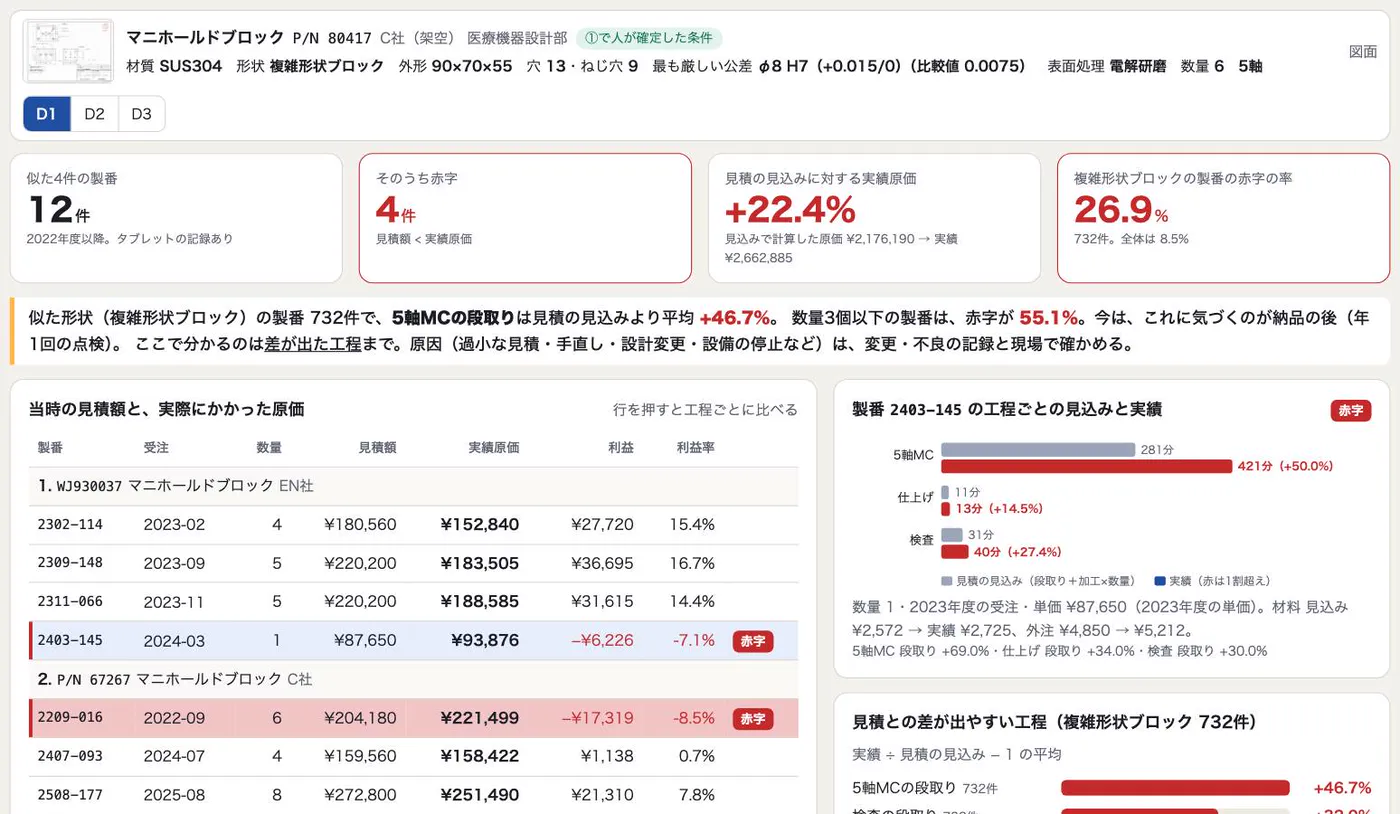Switch to the D3 tab
The height and width of the screenshot is (814, 1400).
[141, 114]
